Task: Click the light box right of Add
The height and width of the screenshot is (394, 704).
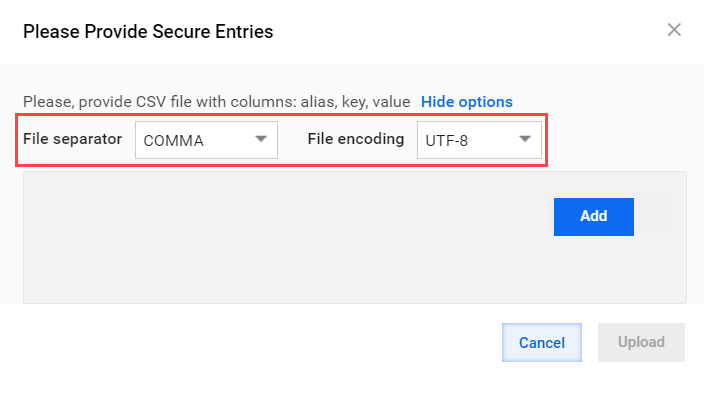Action: click(x=654, y=213)
